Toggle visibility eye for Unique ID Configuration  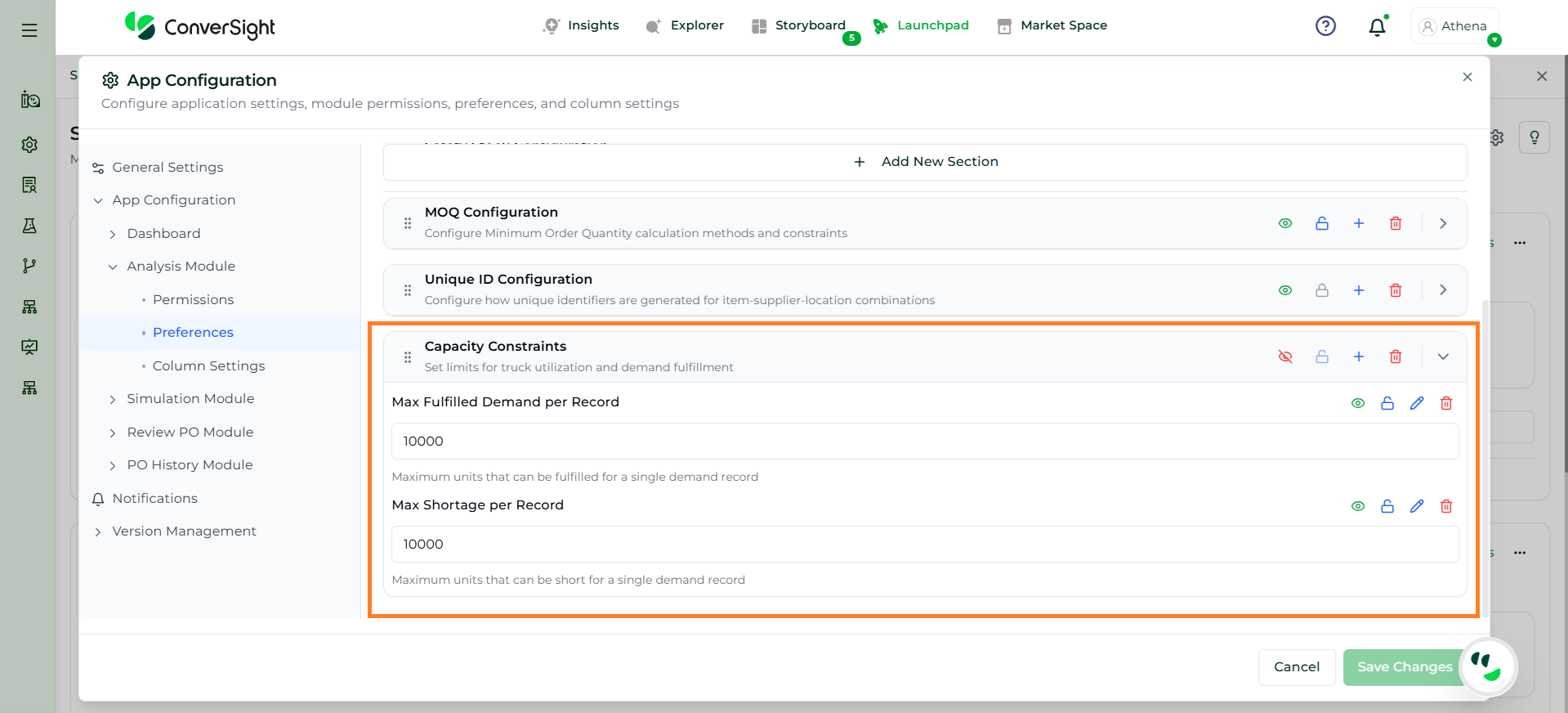[x=1285, y=290]
